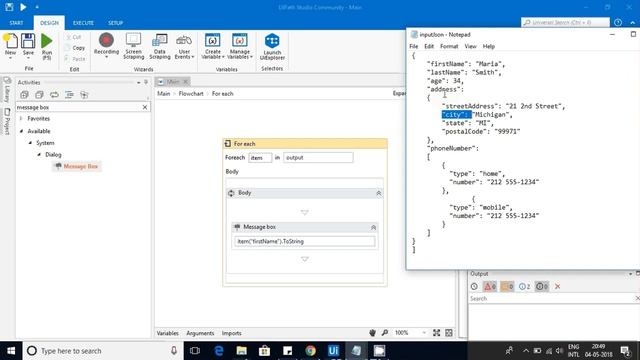Open the Screen Scraping wizard

[133, 46]
